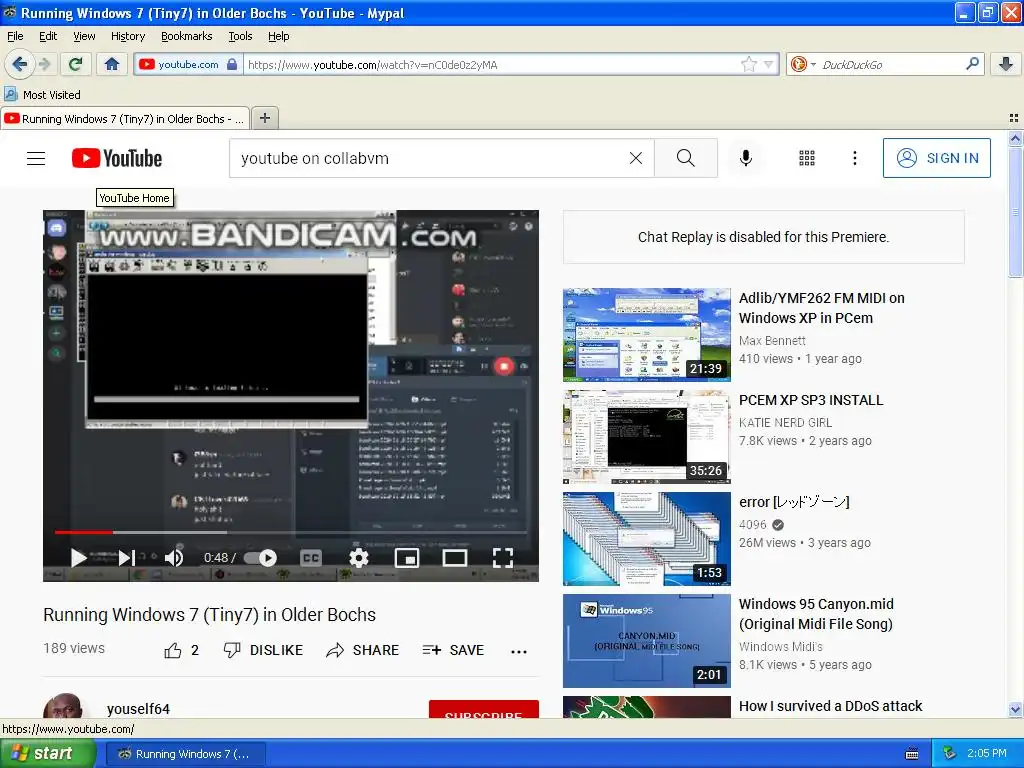Open the Bookmarks menu
The width and height of the screenshot is (1024, 768).
coord(186,36)
